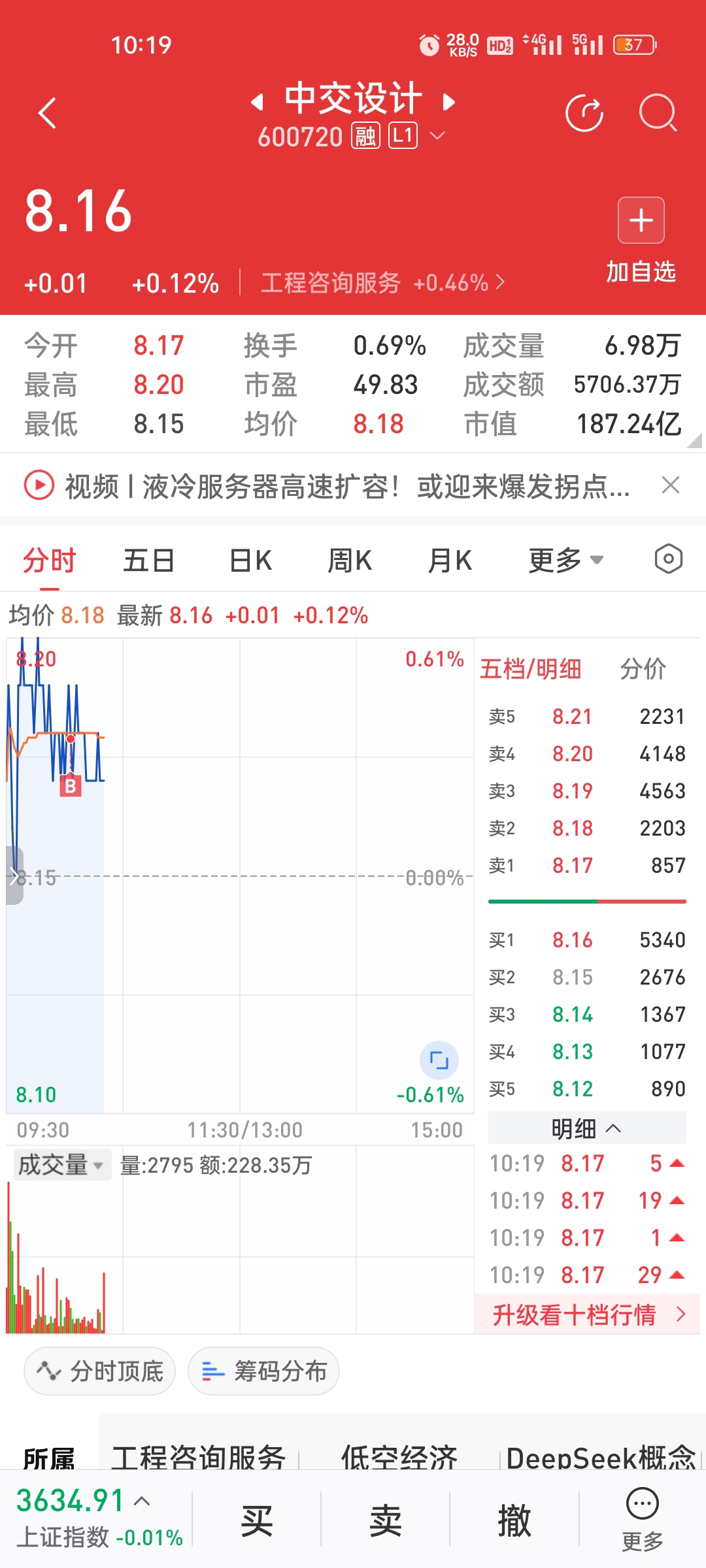Tap the L1 quote level badge
Viewport: 706px width, 1568px height.
tap(403, 136)
